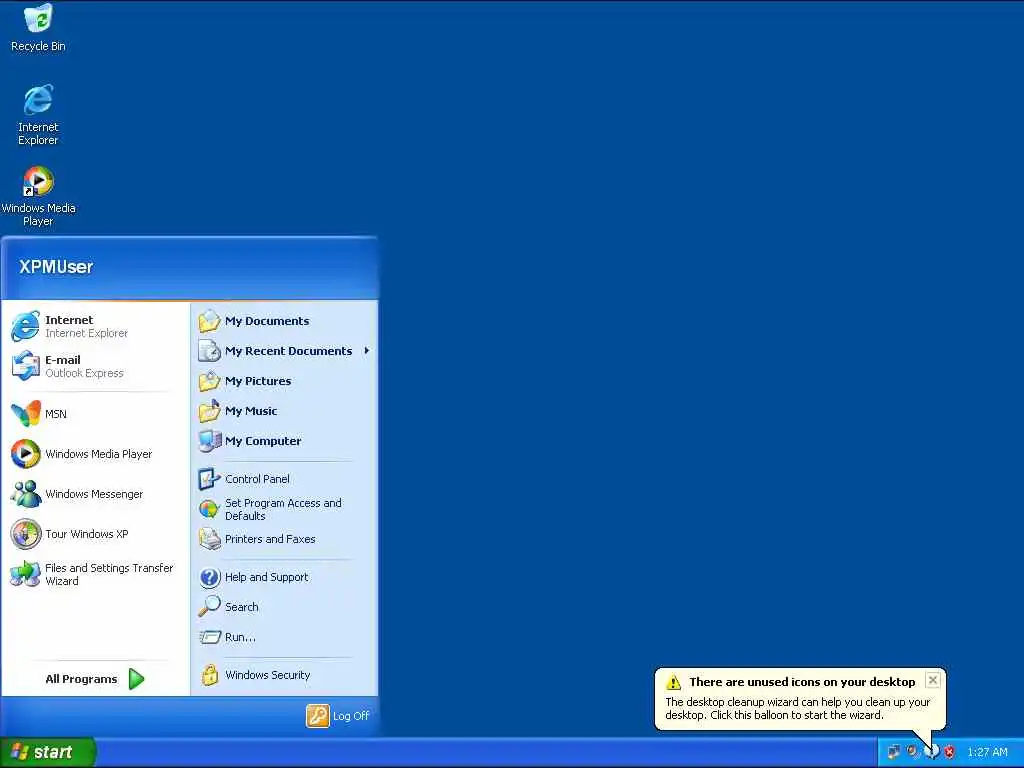This screenshot has height=768, width=1024.
Task: Select the Internet Explorer desktop shortcut
Action: 38,114
